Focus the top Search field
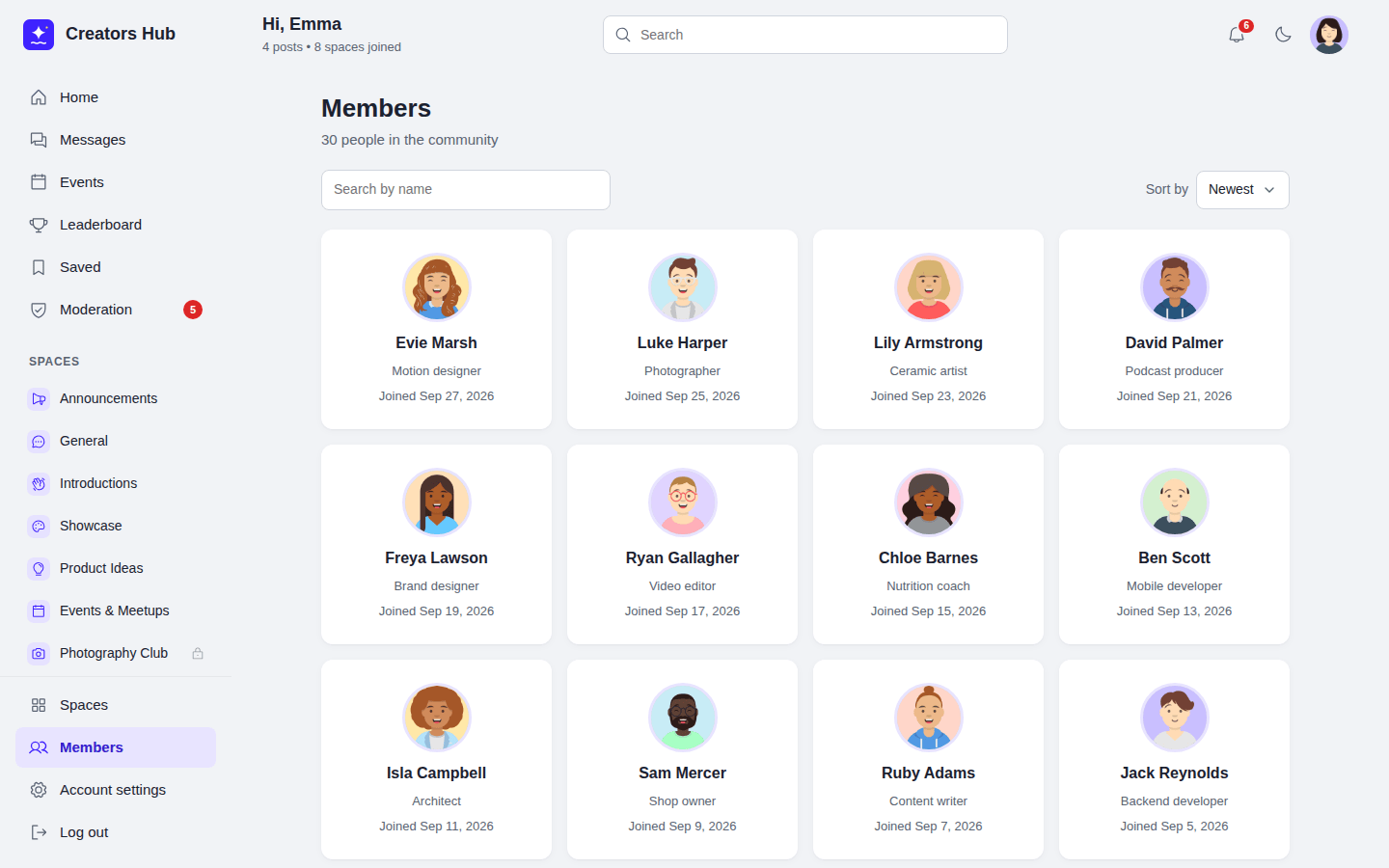 click(x=805, y=35)
